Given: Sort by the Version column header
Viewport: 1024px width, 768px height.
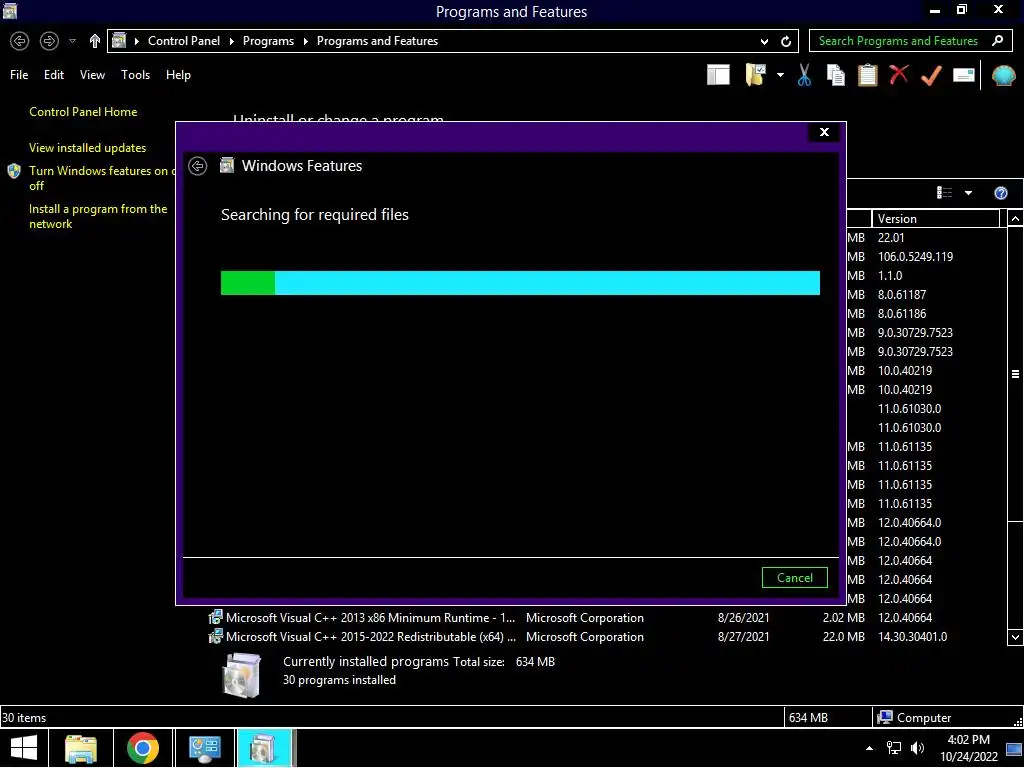Looking at the screenshot, I should pos(935,219).
